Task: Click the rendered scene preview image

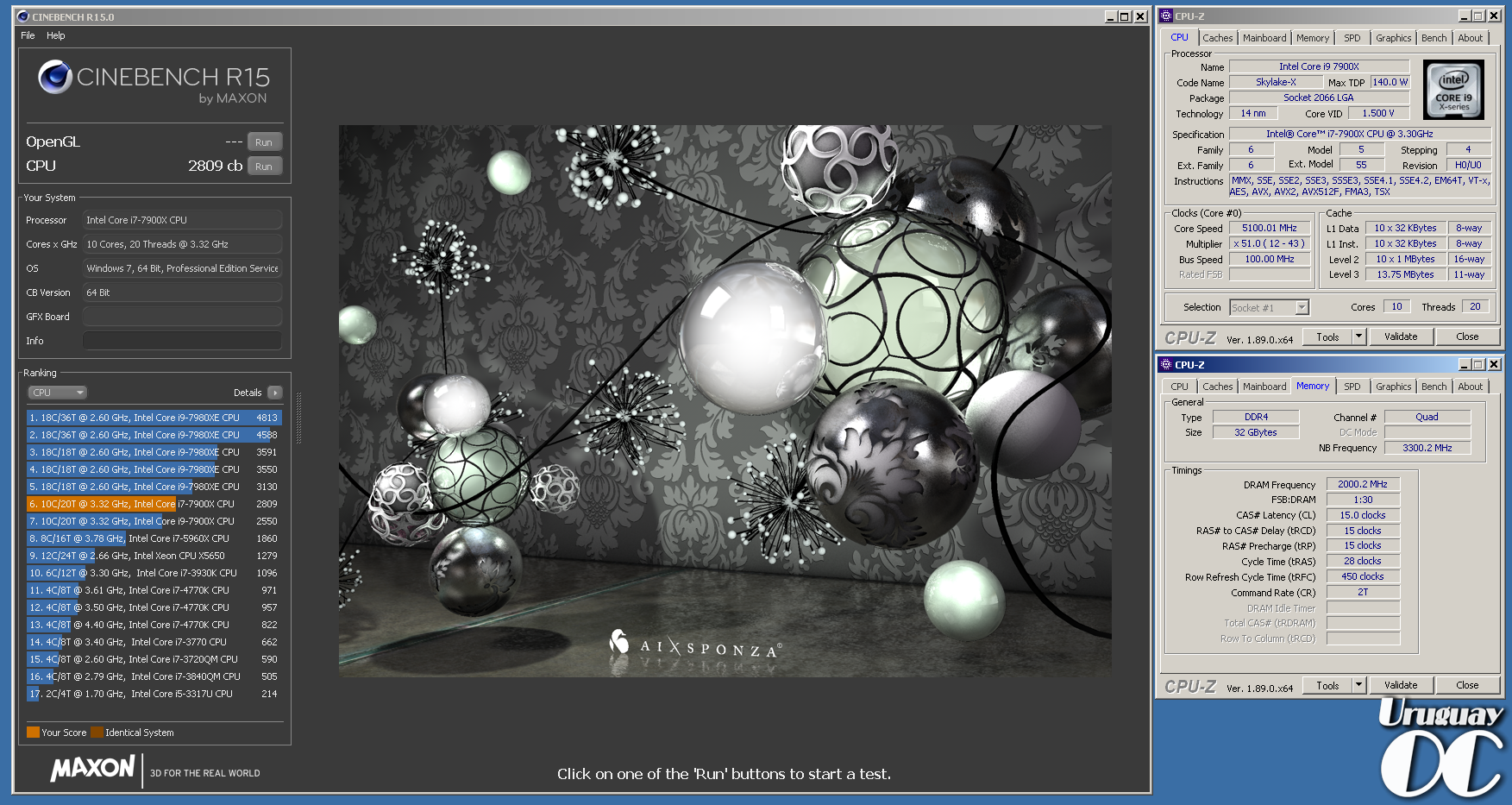Action: coord(725,401)
